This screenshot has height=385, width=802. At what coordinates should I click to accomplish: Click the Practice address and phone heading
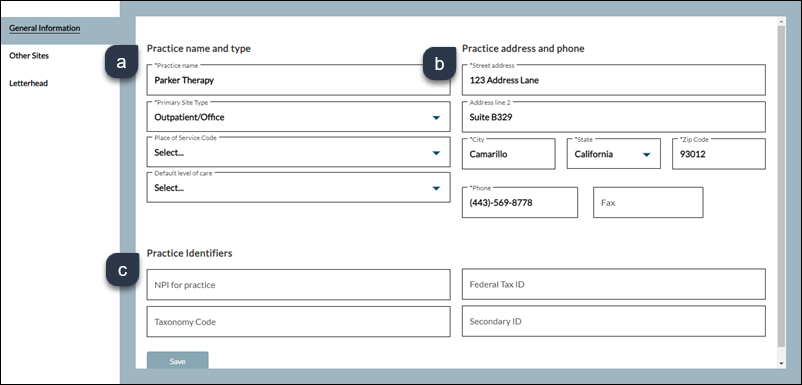pyautogui.click(x=523, y=49)
